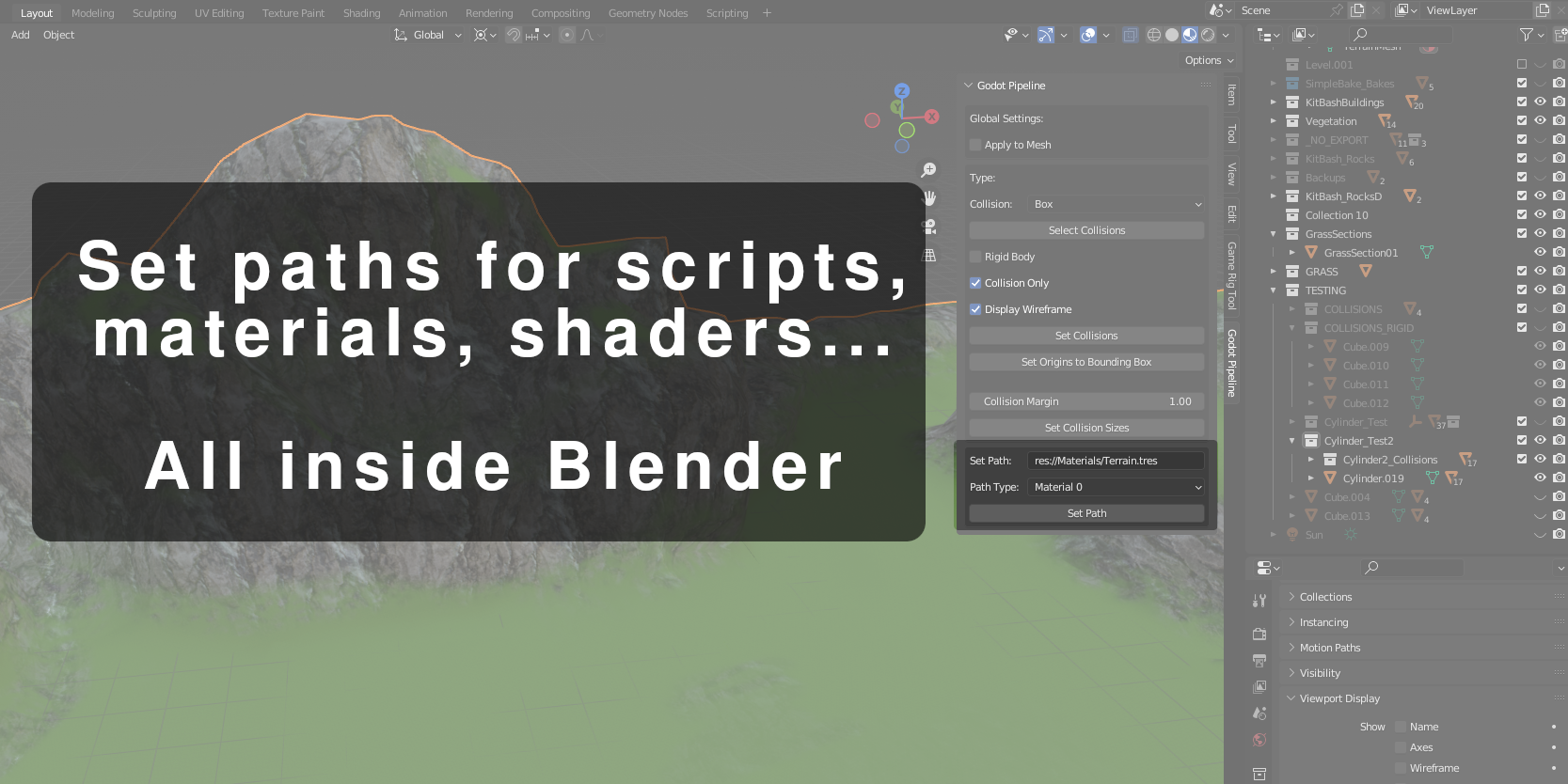This screenshot has height=784, width=1568.
Task: Enable Show Axes checkbox
Action: click(1401, 747)
